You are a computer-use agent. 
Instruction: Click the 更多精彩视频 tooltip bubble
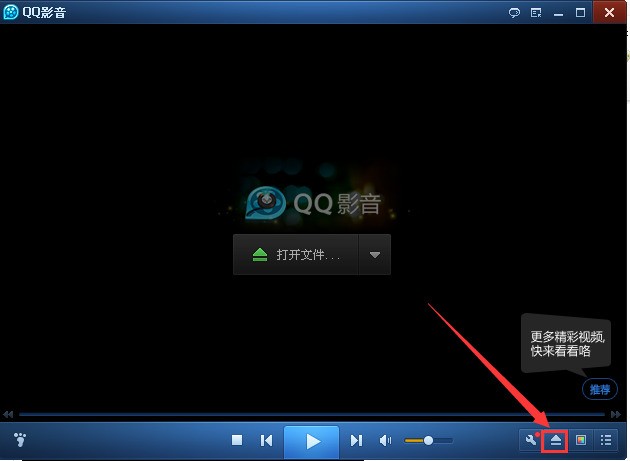click(566, 344)
